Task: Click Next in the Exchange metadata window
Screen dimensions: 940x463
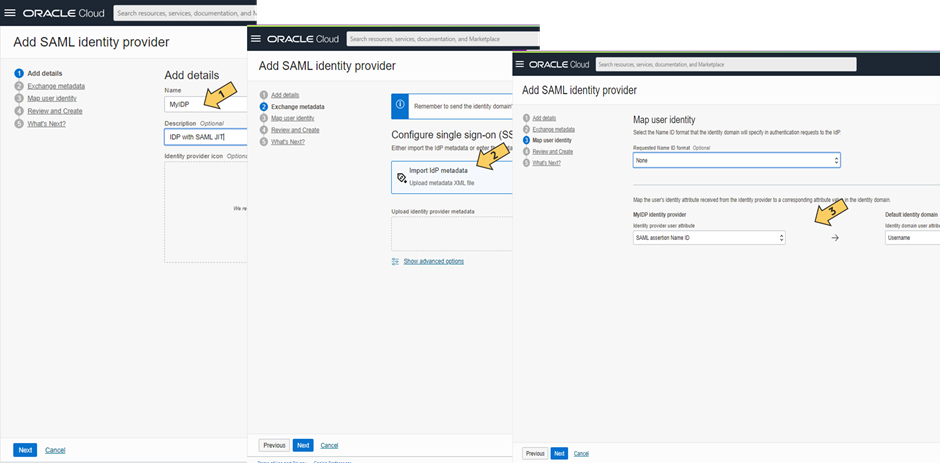Action: 303,445
